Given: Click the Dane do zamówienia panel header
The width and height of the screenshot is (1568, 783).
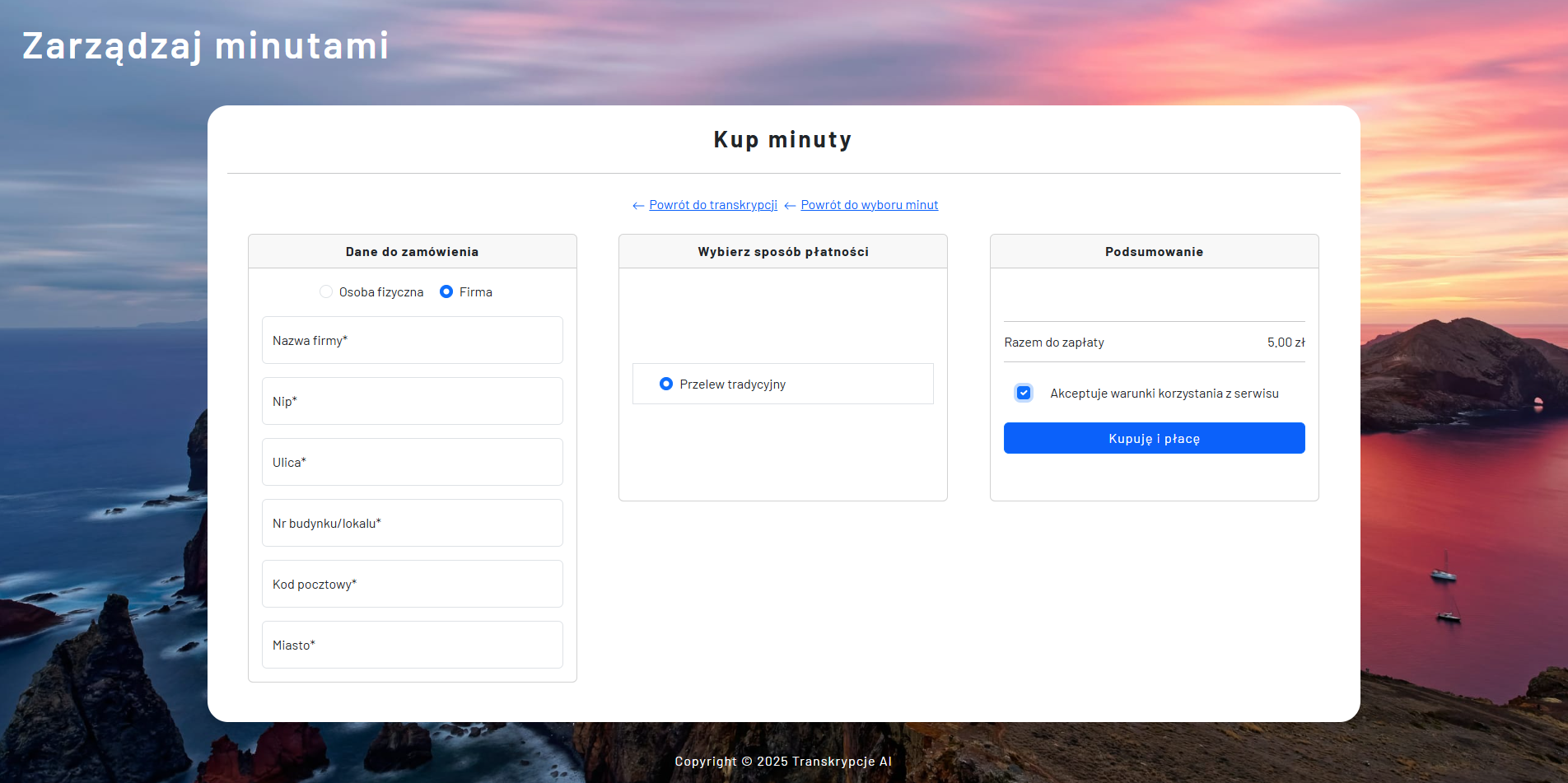Looking at the screenshot, I should (412, 252).
